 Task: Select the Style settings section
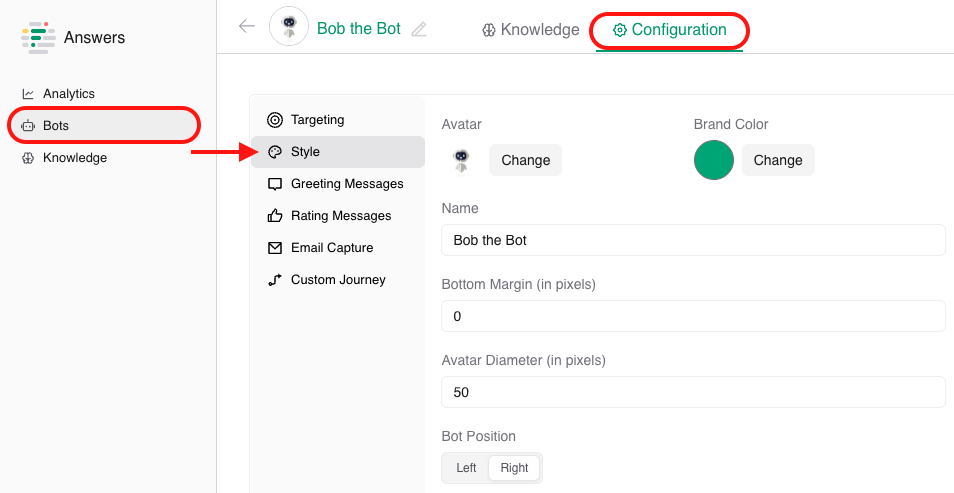coord(305,152)
